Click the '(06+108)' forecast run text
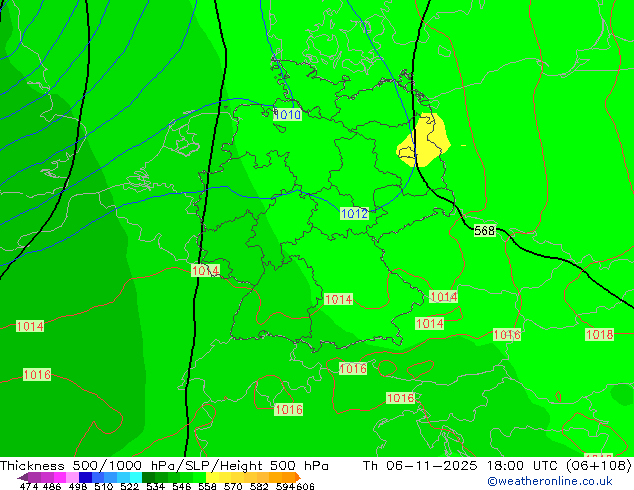The image size is (634, 490). (599, 465)
